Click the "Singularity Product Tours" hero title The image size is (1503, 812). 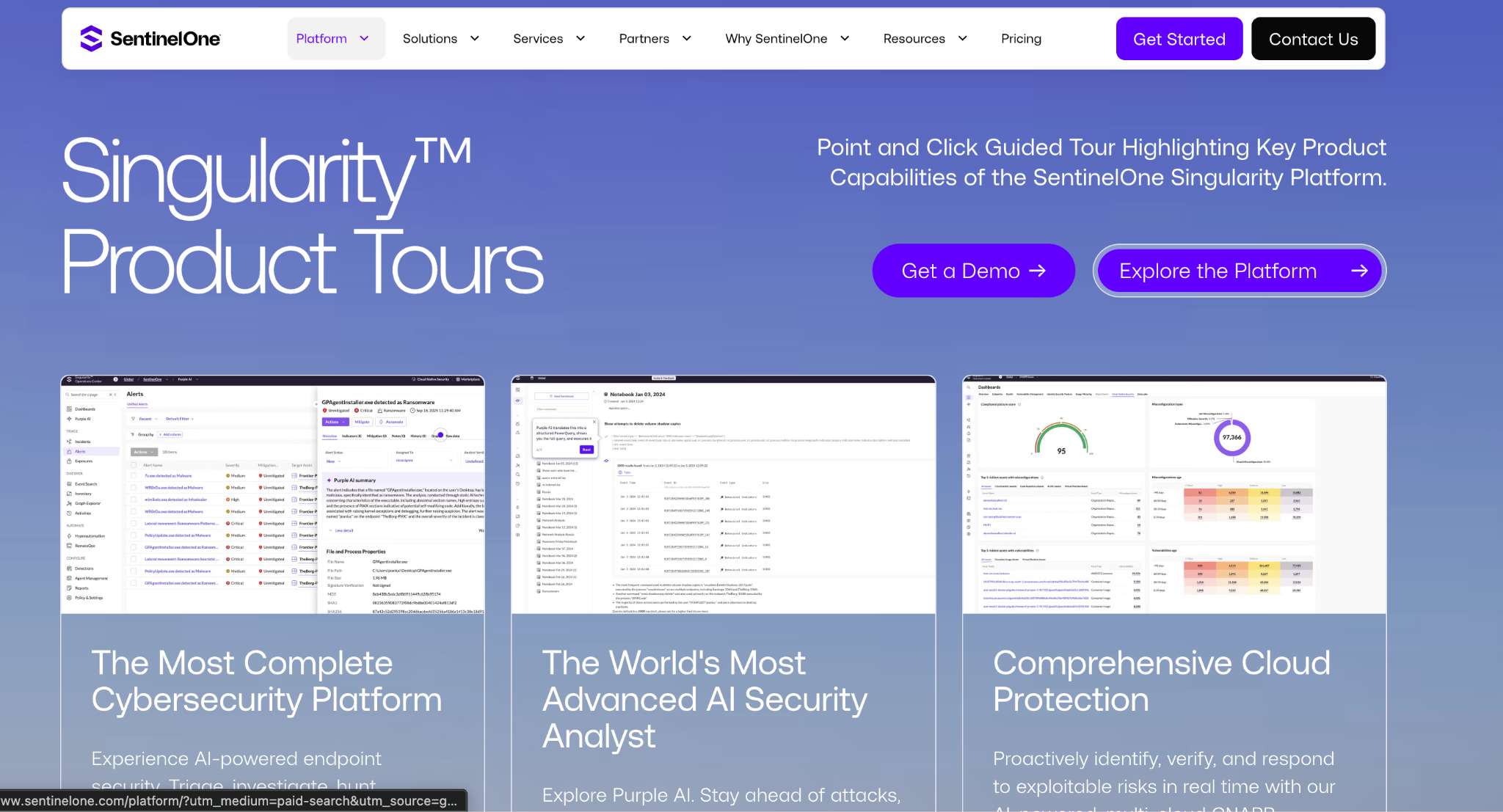[302, 217]
